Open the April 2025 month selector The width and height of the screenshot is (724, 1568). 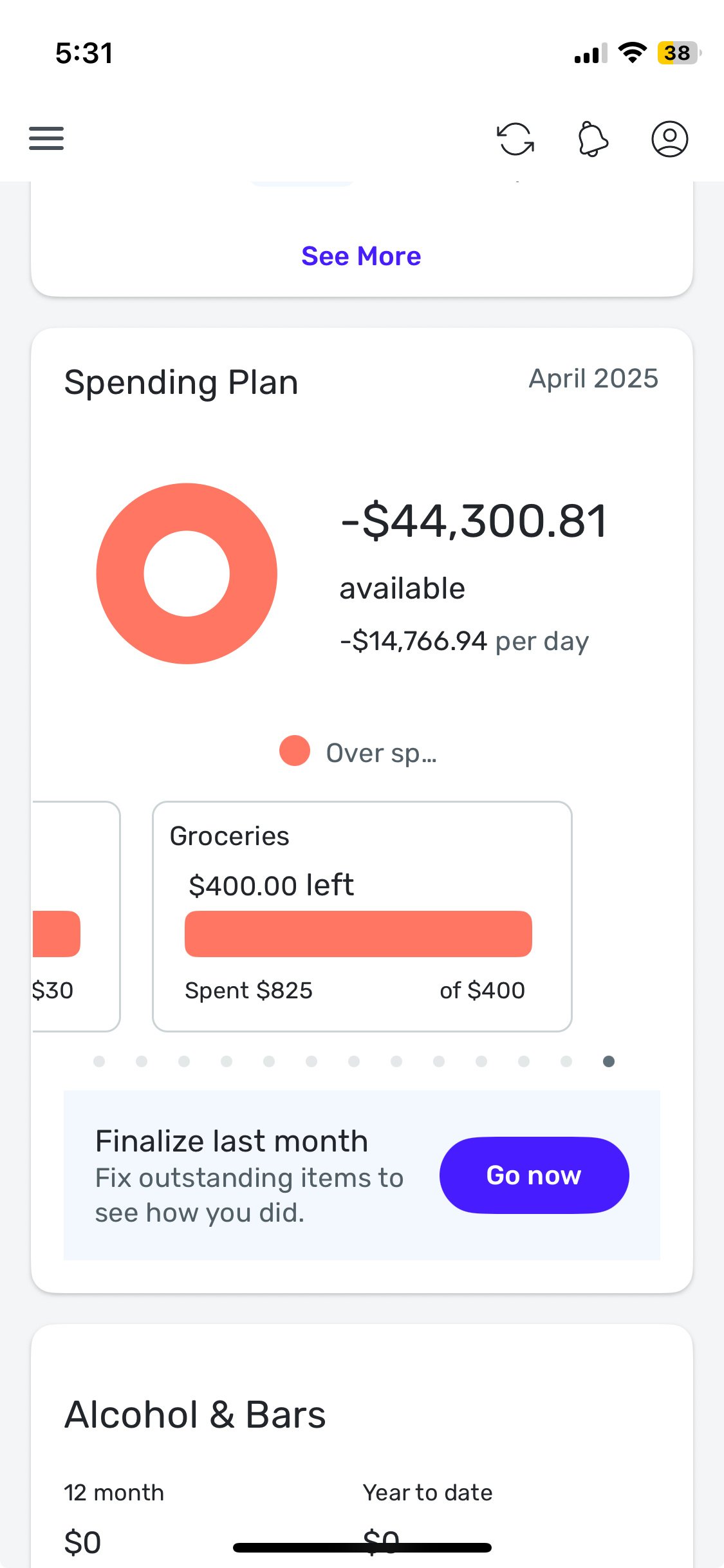coord(593,378)
